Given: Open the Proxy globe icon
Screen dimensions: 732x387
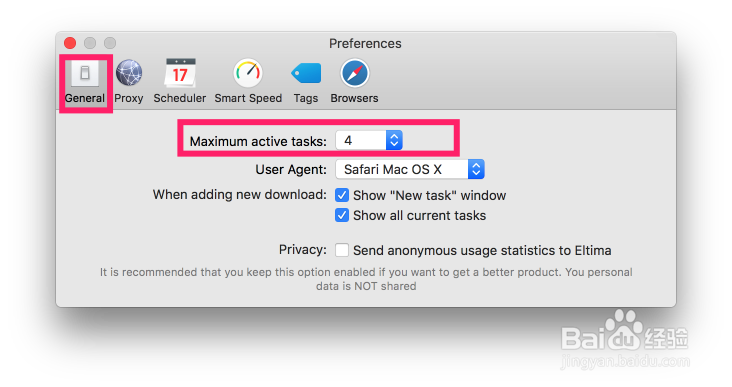Looking at the screenshot, I should pyautogui.click(x=129, y=73).
